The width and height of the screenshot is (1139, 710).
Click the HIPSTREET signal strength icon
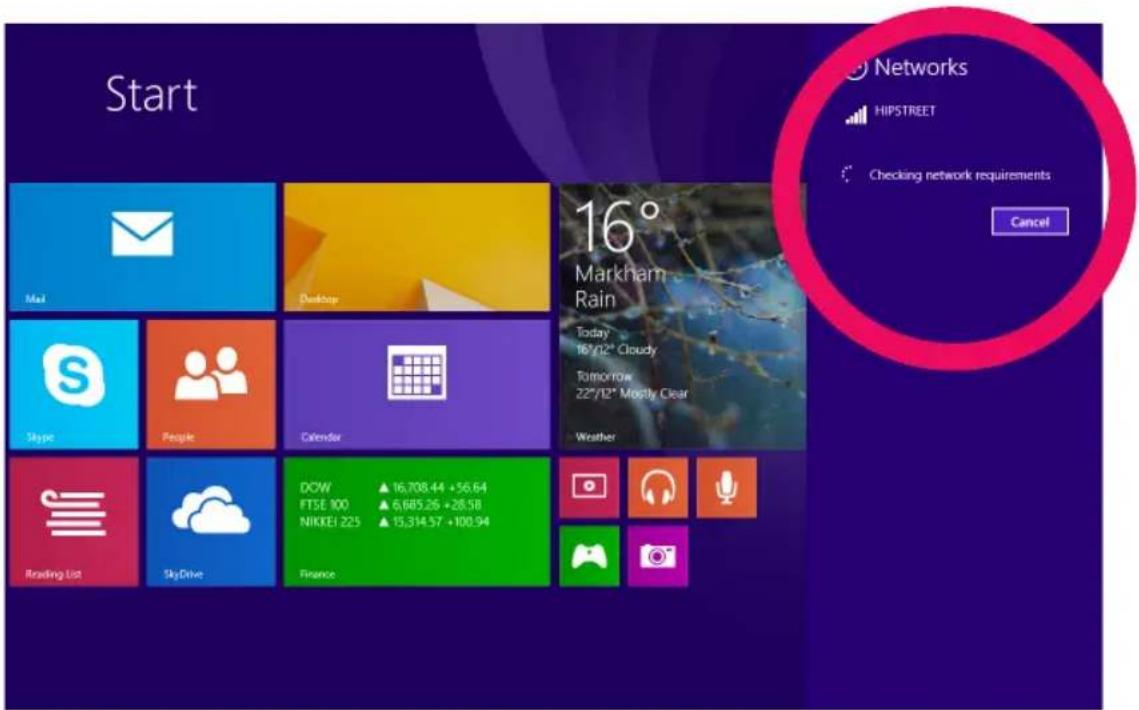[x=856, y=115]
